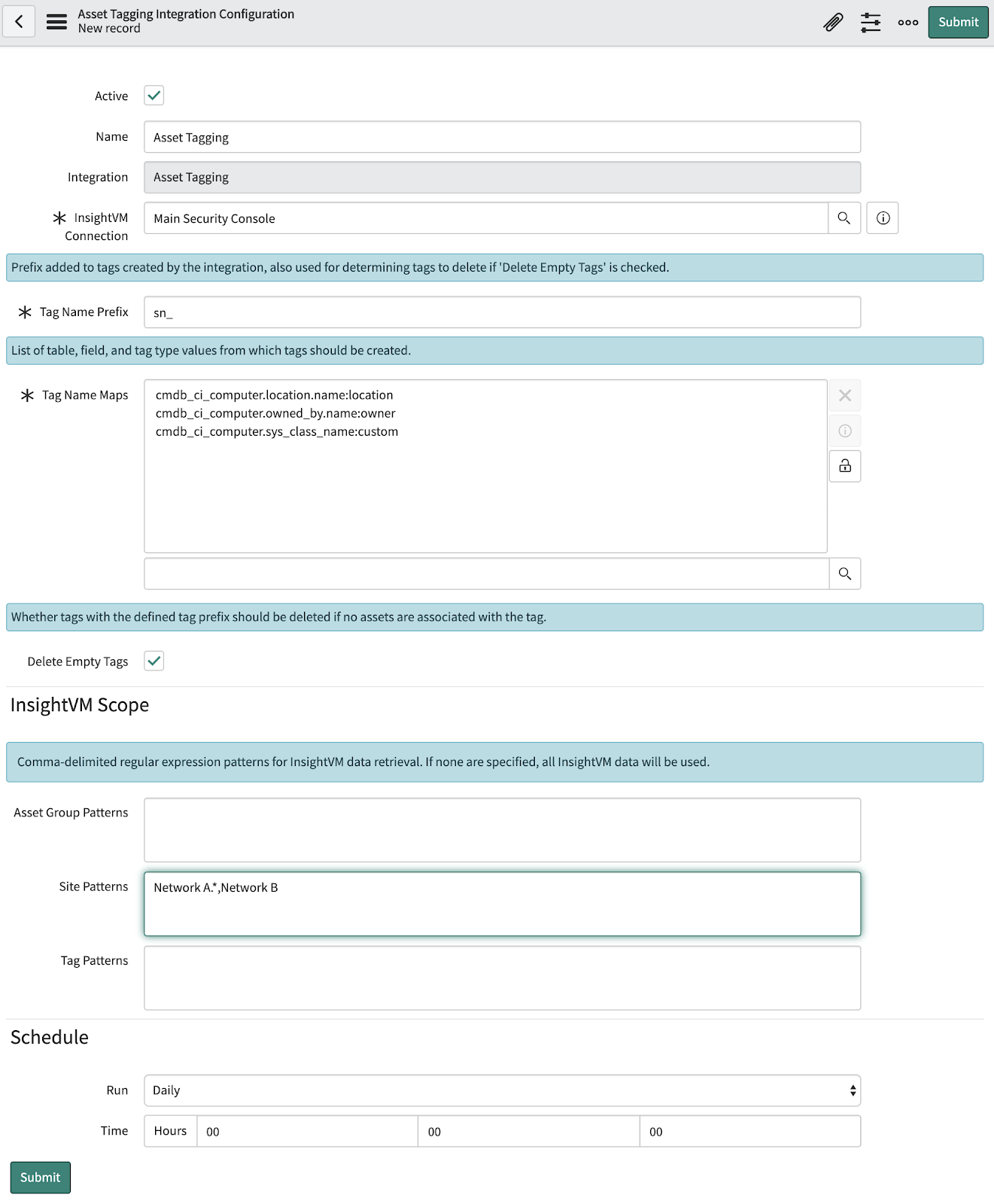
Task: Open the Run schedule dropdown
Action: click(x=503, y=1090)
